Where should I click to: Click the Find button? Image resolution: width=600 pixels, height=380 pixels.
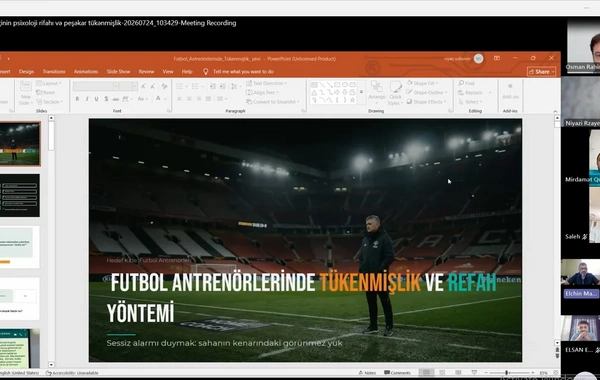[466, 83]
